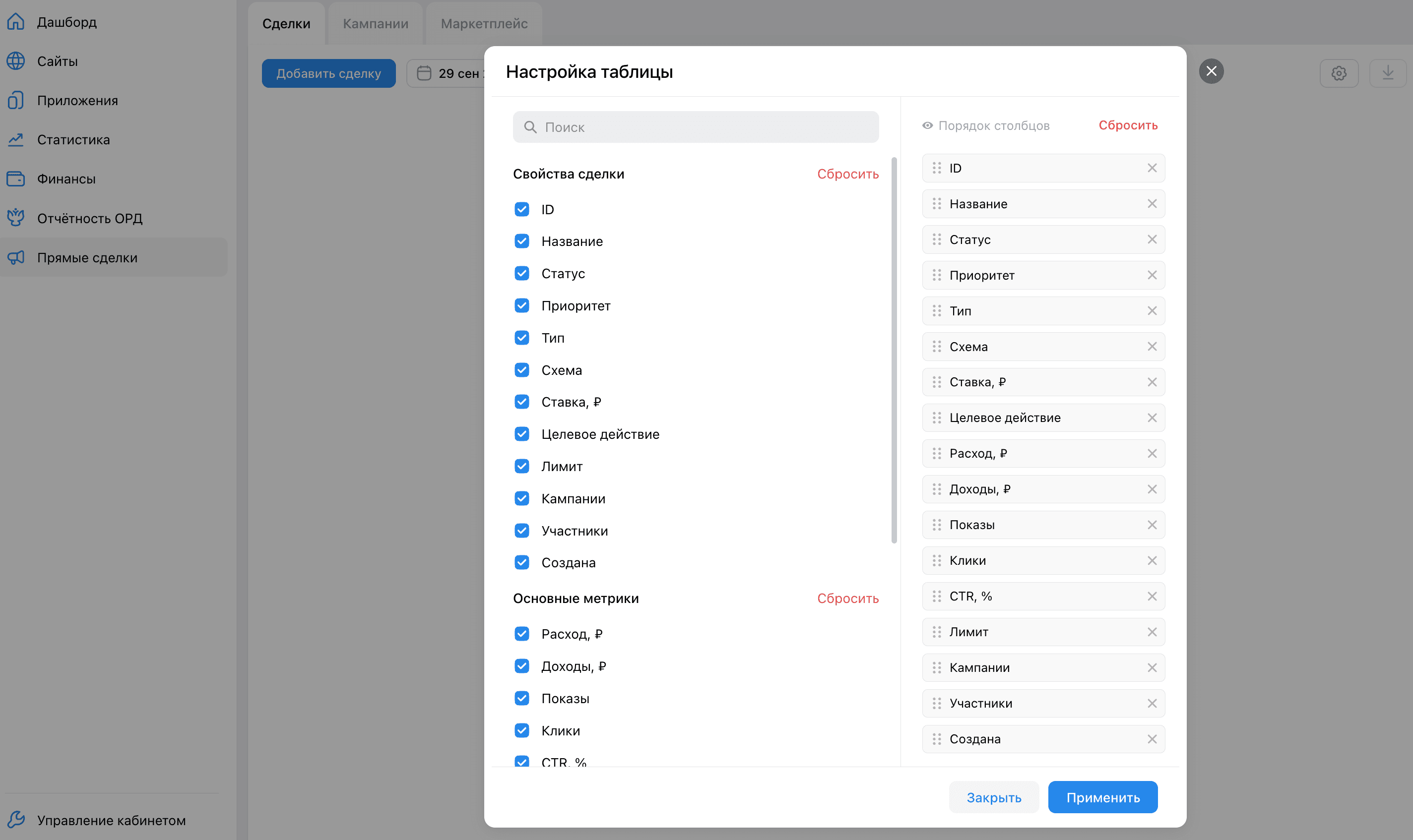Screen dimensions: 1413x840
Task: Click the Dashboard home icon in sidebar
Action: tap(16, 21)
